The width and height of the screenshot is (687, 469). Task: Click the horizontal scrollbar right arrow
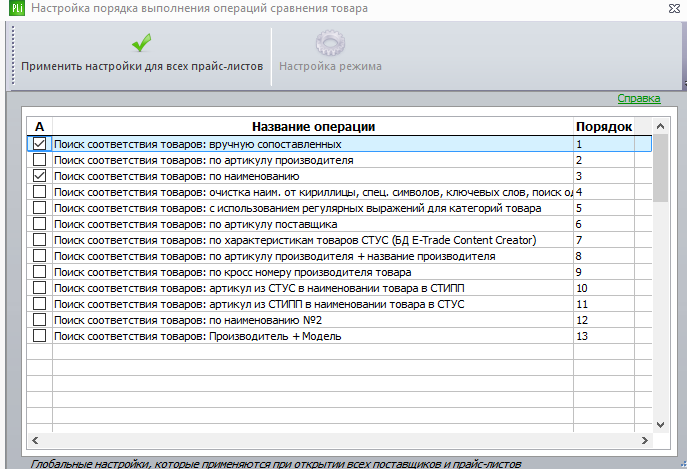point(645,441)
